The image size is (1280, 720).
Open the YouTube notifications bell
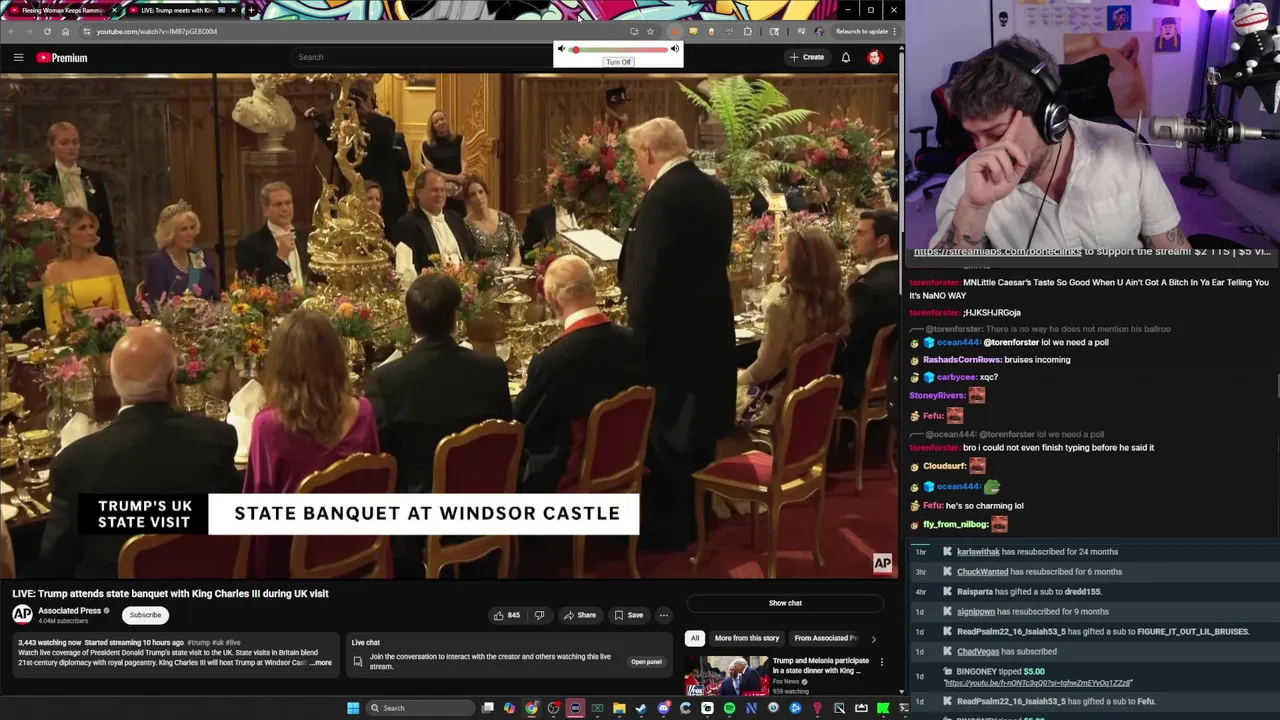(x=845, y=57)
